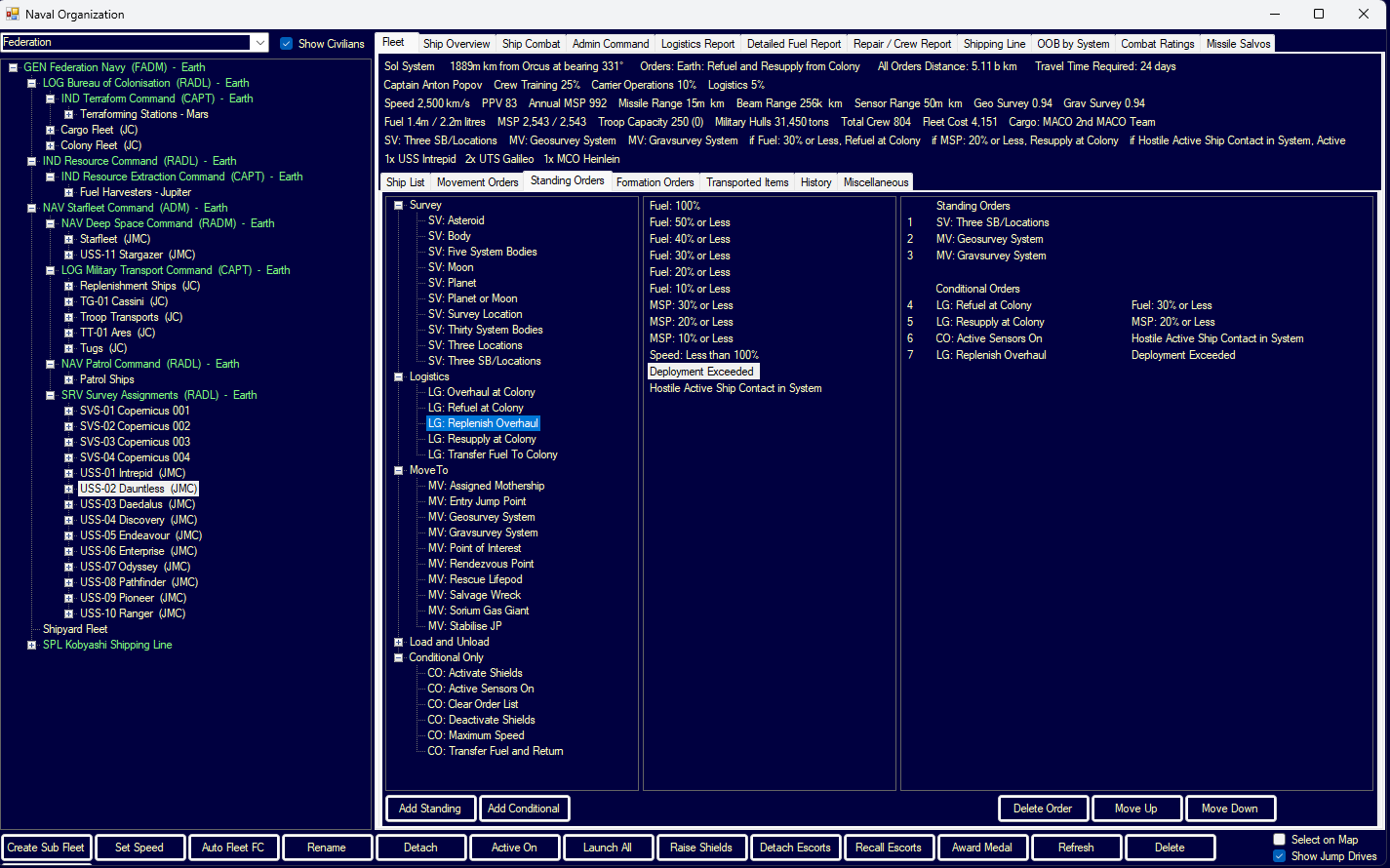Click the Add Conditional button

(524, 809)
